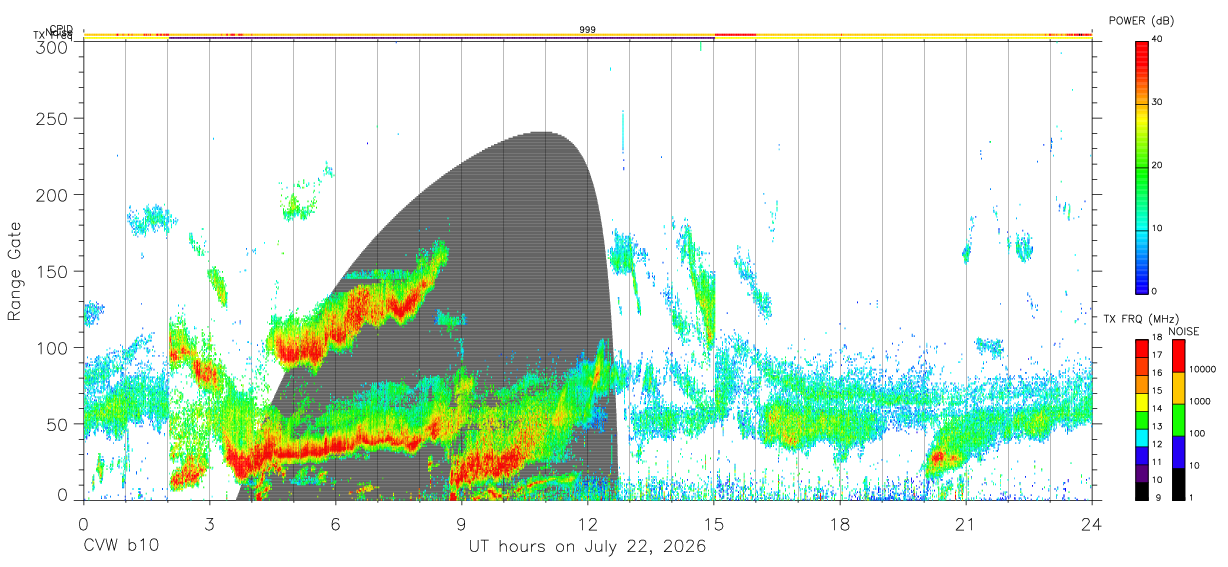Click the CVW b10 radar beam label

pos(121,547)
